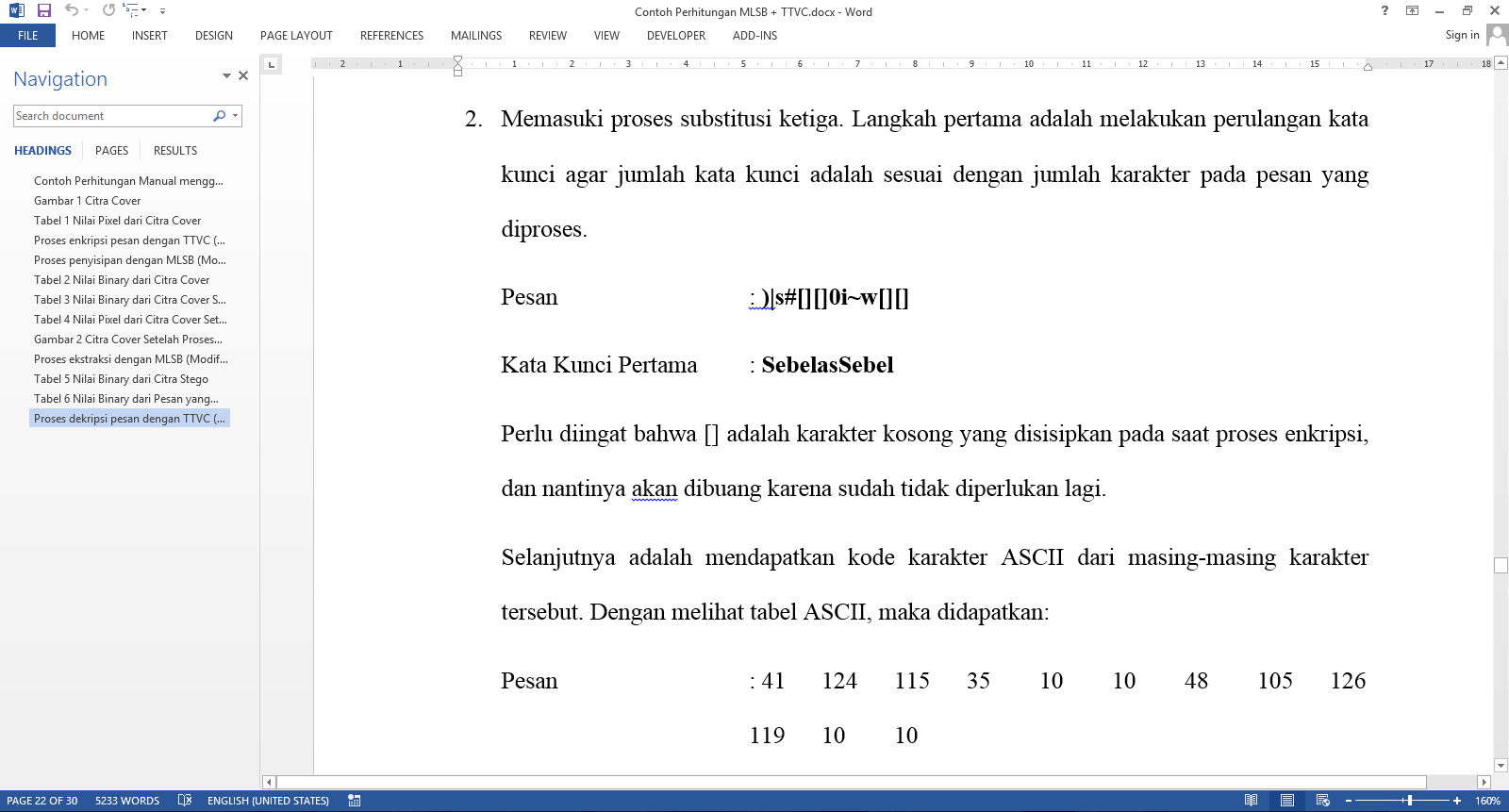
Task: Switch to Web Layout view
Action: (1322, 801)
